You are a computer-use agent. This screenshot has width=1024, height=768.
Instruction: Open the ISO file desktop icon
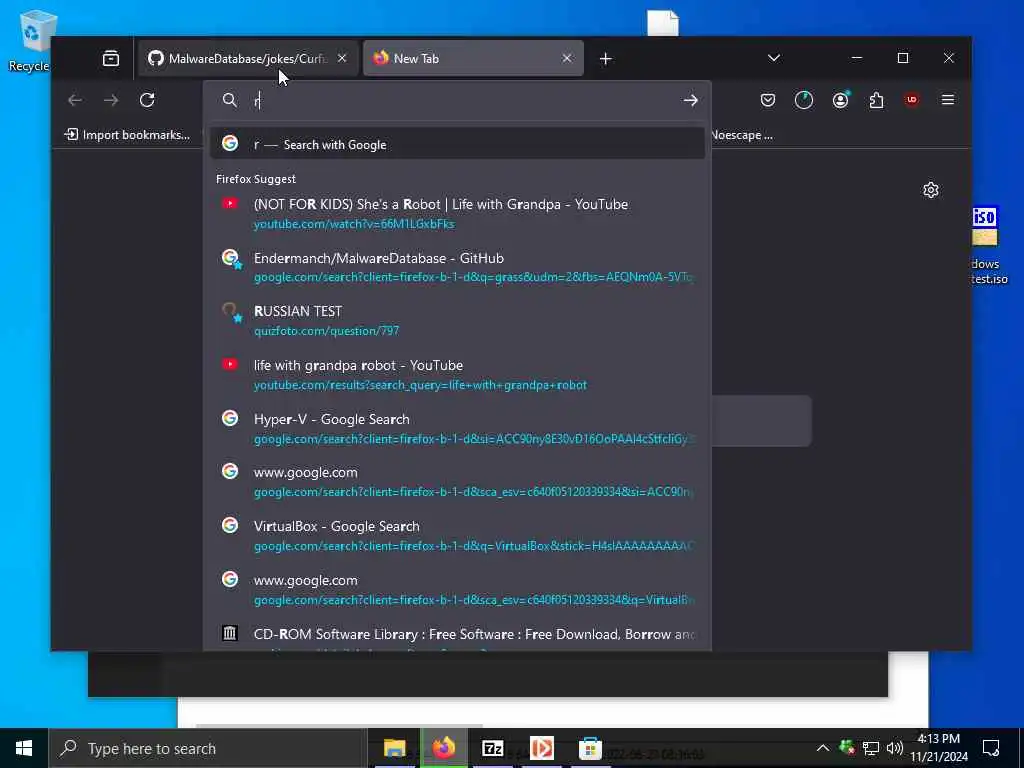[x=987, y=246]
